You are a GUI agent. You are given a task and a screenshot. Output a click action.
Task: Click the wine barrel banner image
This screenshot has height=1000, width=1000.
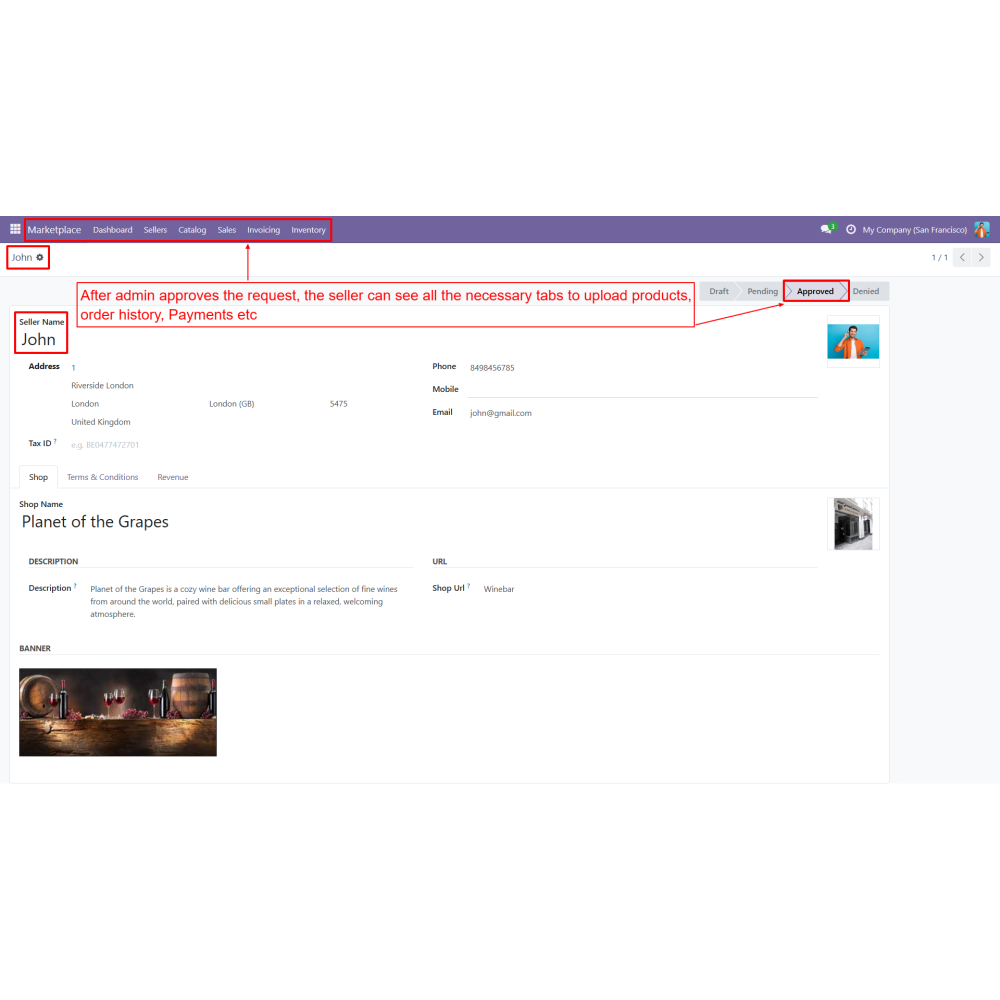click(x=118, y=712)
